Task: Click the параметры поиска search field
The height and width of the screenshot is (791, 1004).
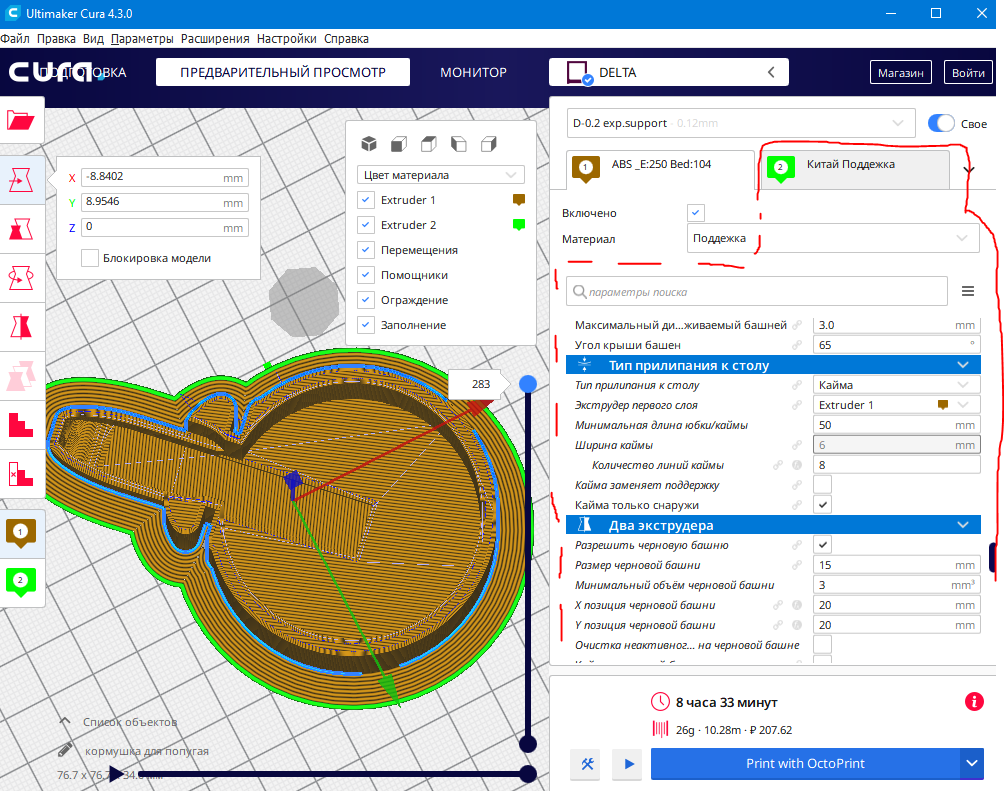Action: pyautogui.click(x=757, y=291)
